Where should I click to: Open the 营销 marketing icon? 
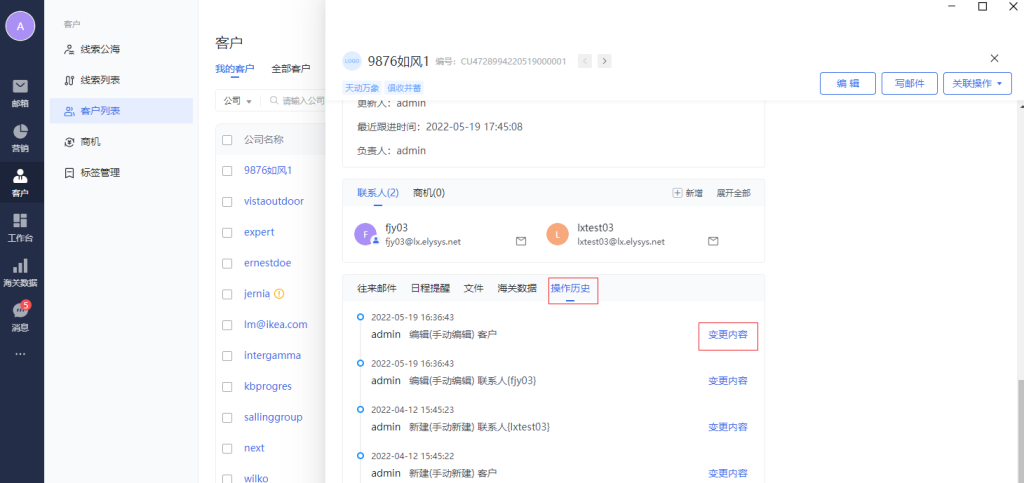(x=20, y=136)
